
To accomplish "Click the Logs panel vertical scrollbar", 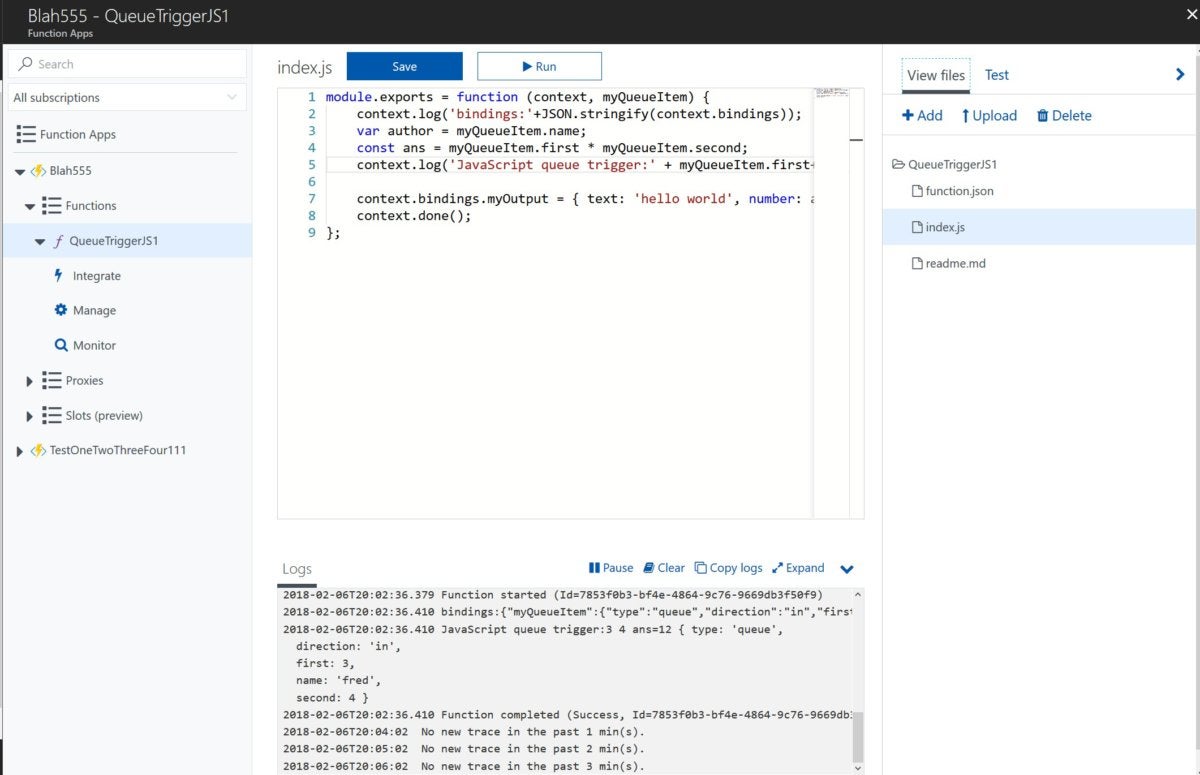I will coord(857,737).
